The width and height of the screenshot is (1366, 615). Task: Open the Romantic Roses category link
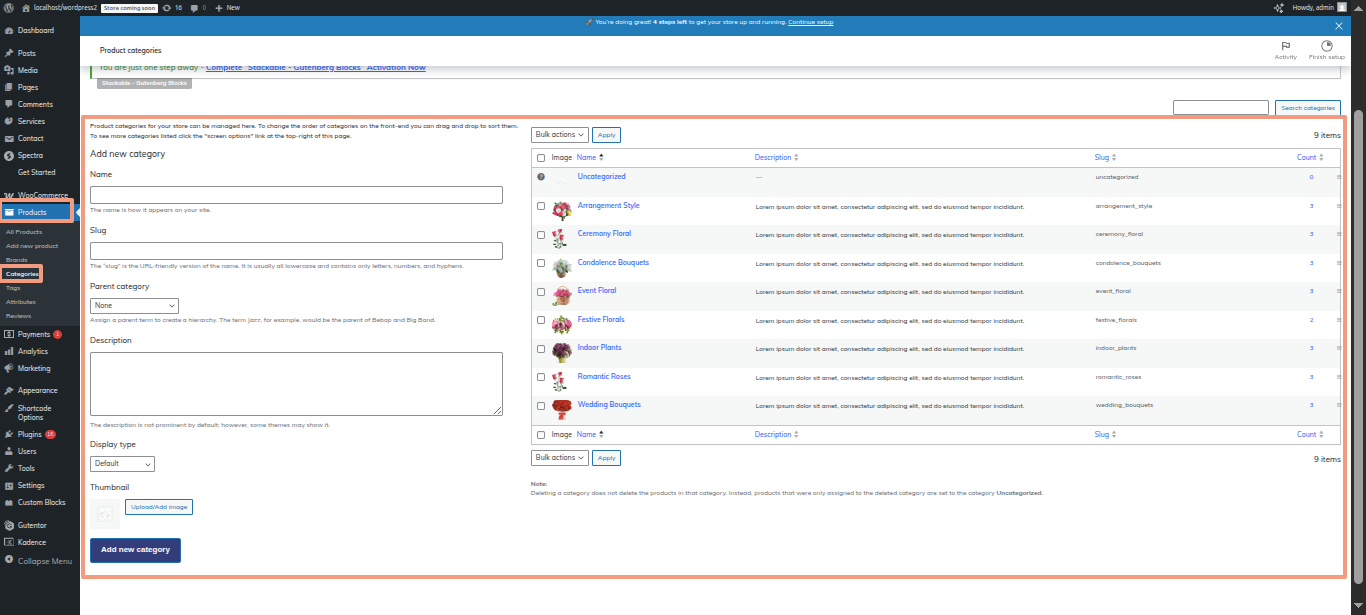click(x=604, y=377)
